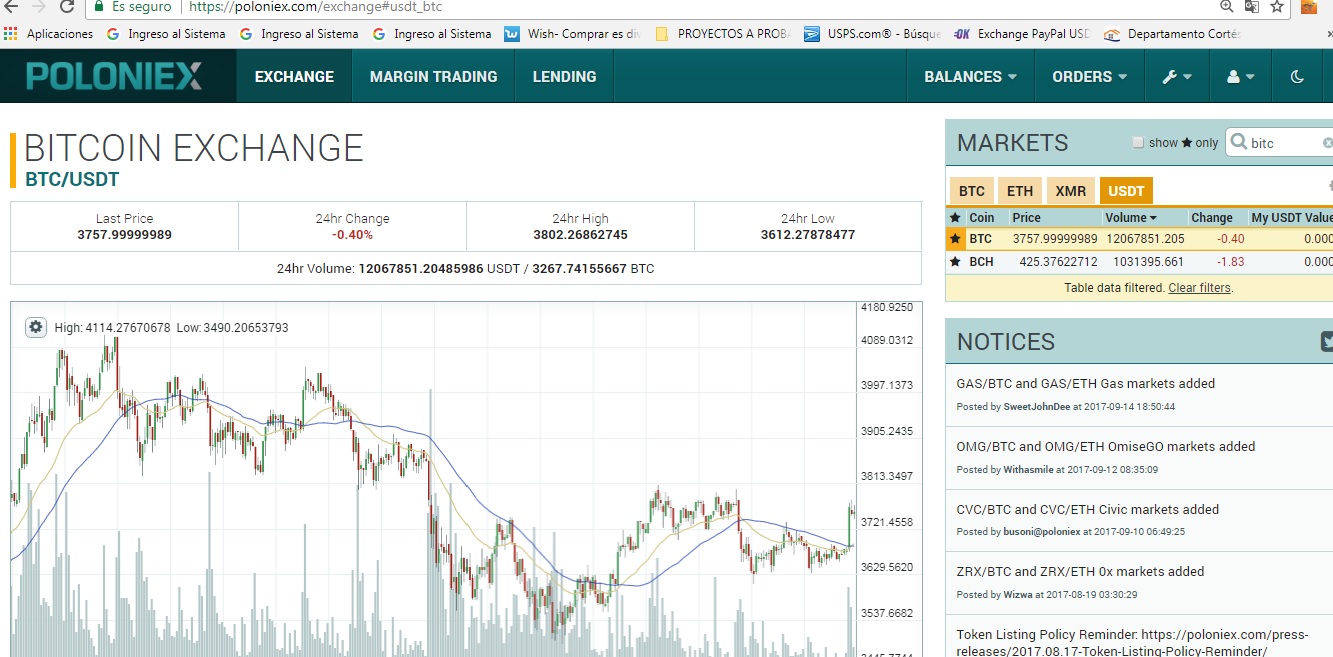
Task: Open the user account dropdown
Action: (1240, 76)
